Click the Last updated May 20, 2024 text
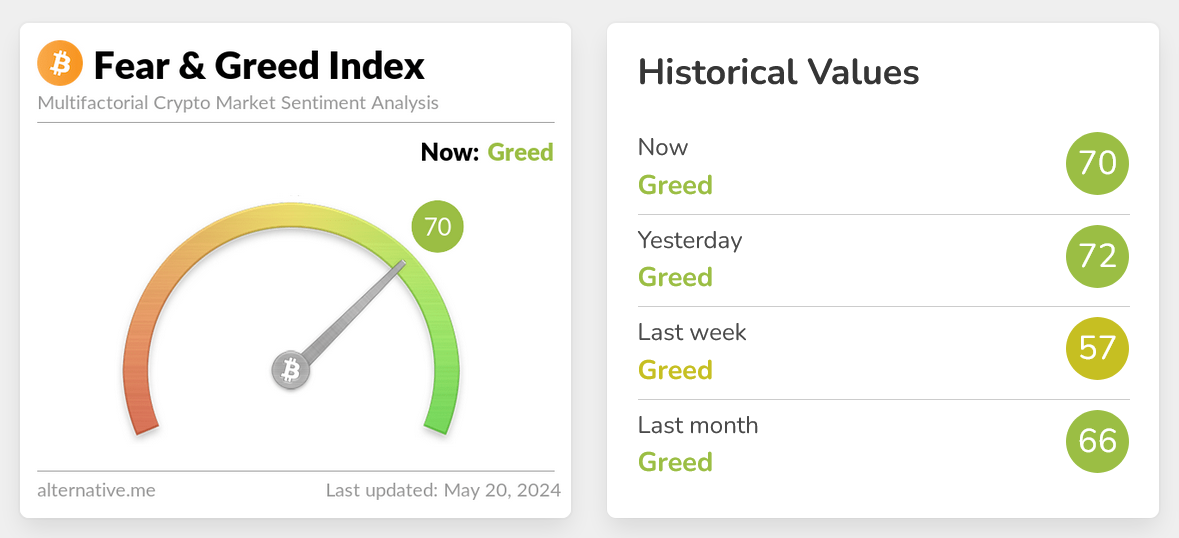 pyautogui.click(x=443, y=491)
